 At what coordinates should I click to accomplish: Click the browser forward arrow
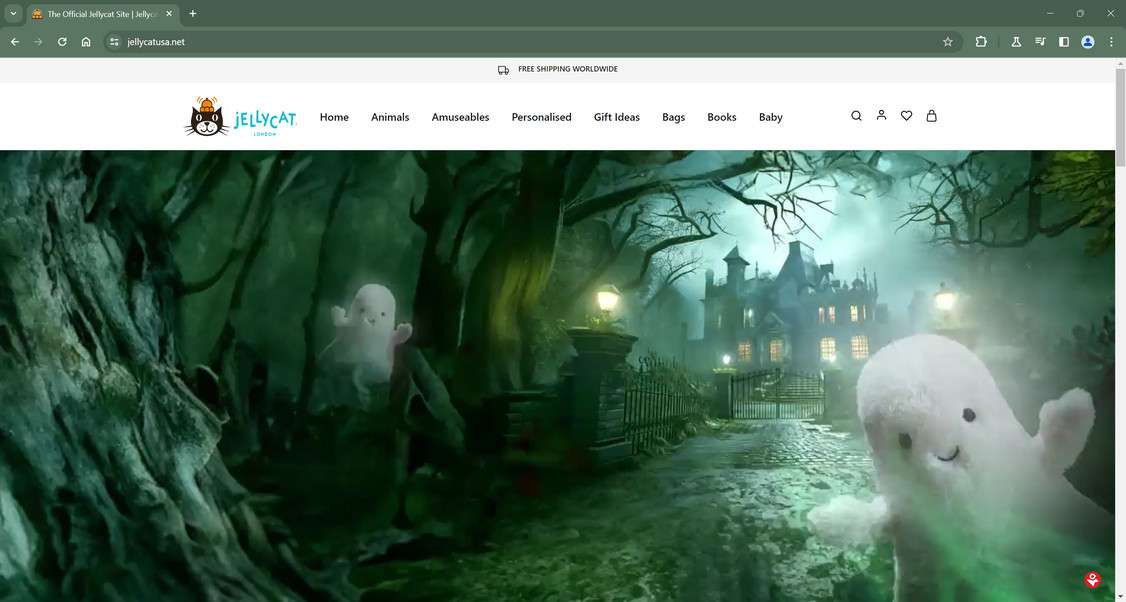(38, 42)
